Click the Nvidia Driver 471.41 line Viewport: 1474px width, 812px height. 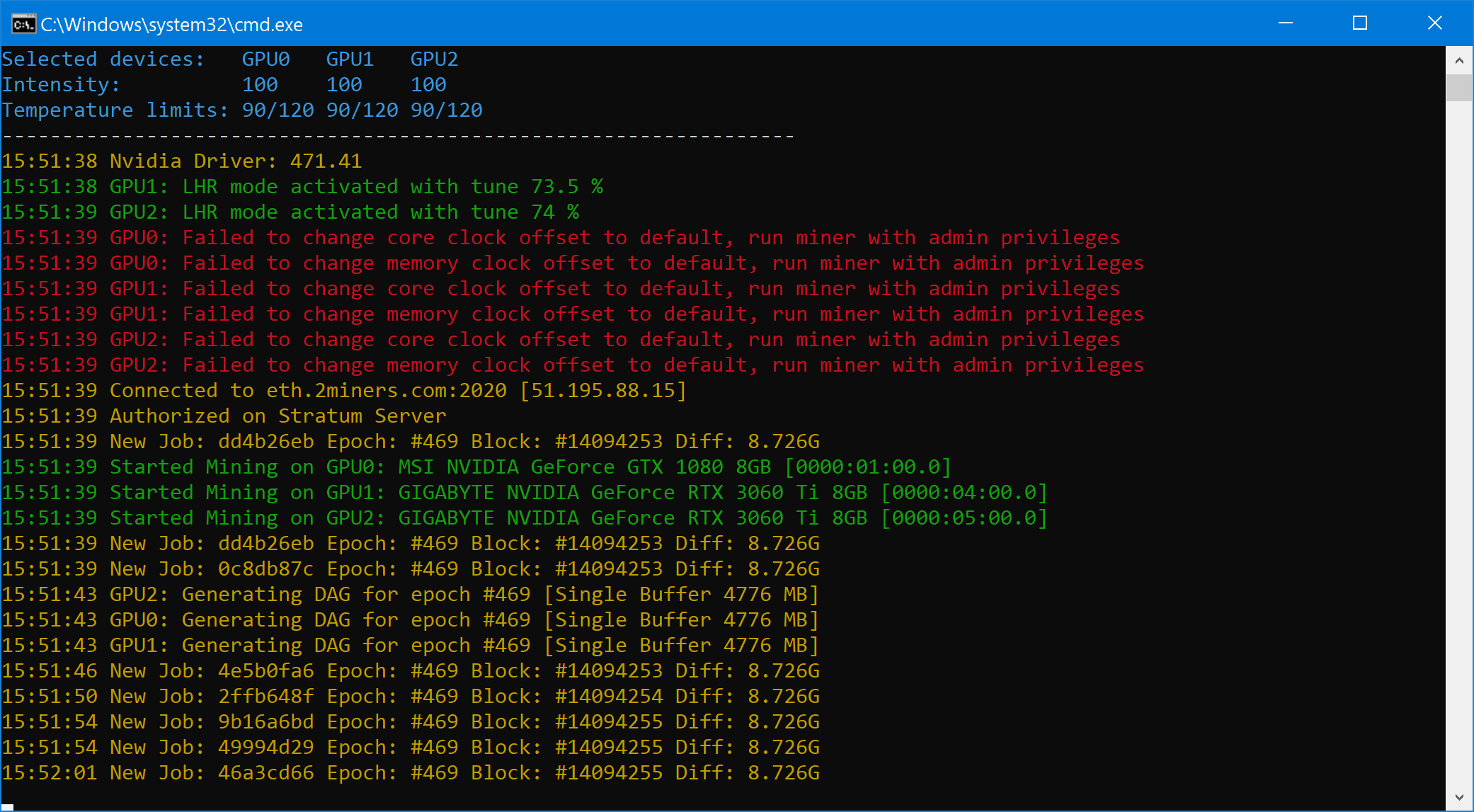pos(182,161)
